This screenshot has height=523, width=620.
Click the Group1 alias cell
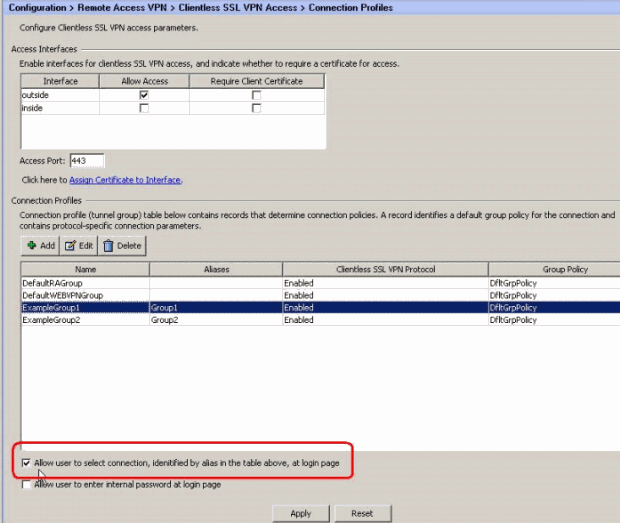[x=216, y=308]
